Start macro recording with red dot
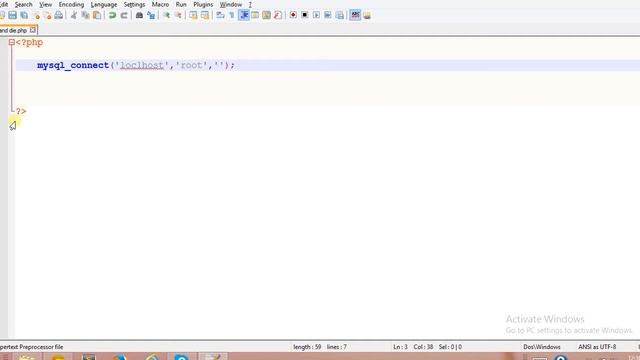 tap(293, 15)
